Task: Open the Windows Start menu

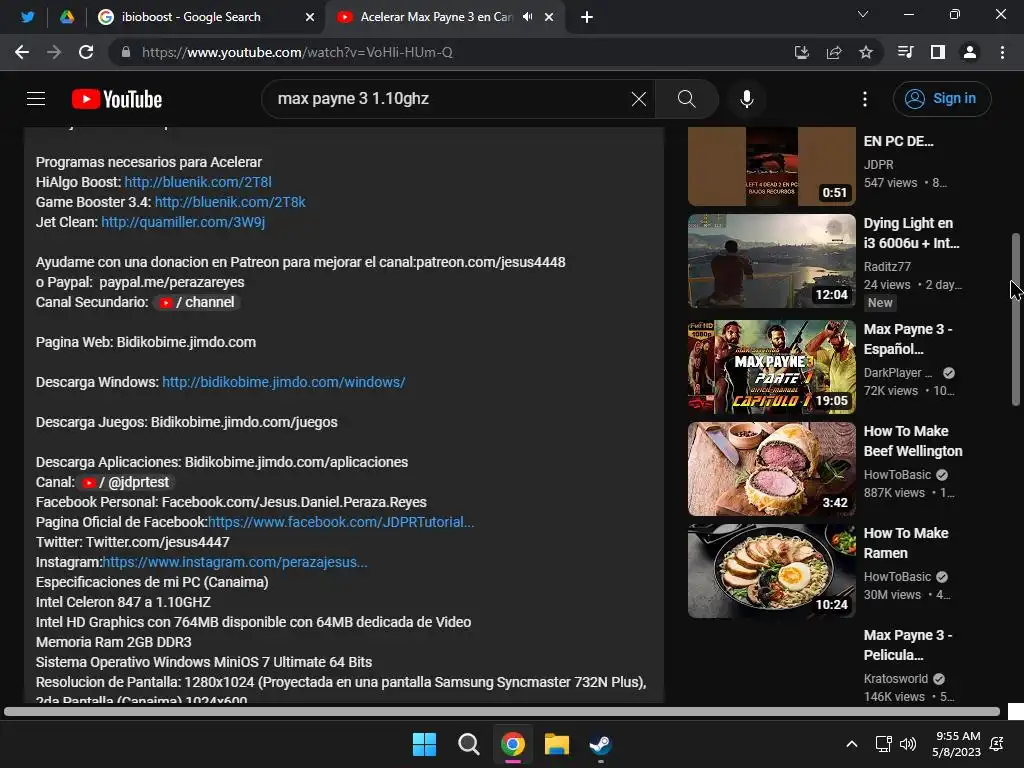Action: point(424,744)
